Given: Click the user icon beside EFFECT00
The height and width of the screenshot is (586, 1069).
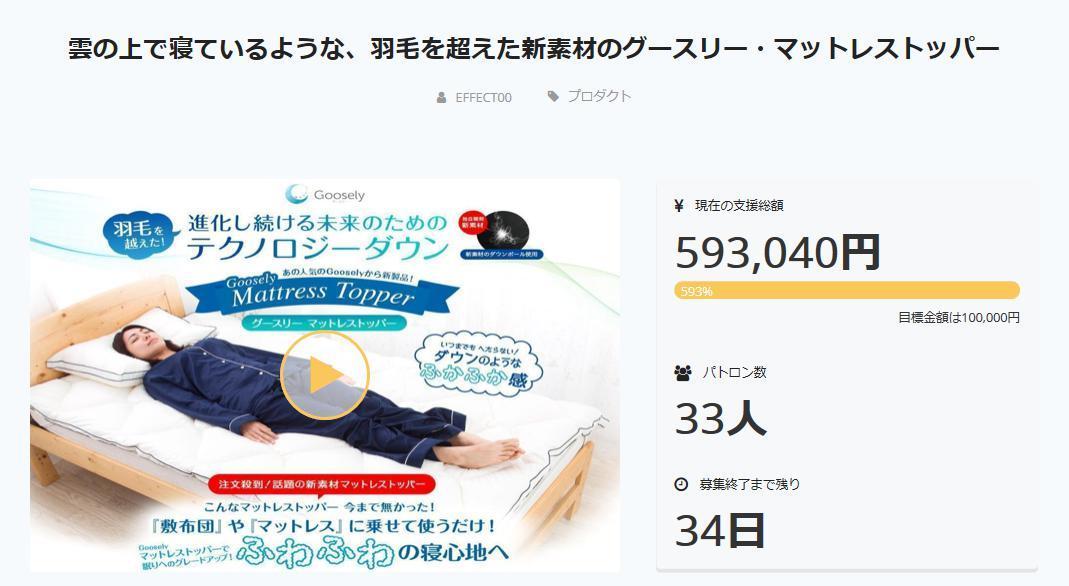Looking at the screenshot, I should pyautogui.click(x=441, y=97).
